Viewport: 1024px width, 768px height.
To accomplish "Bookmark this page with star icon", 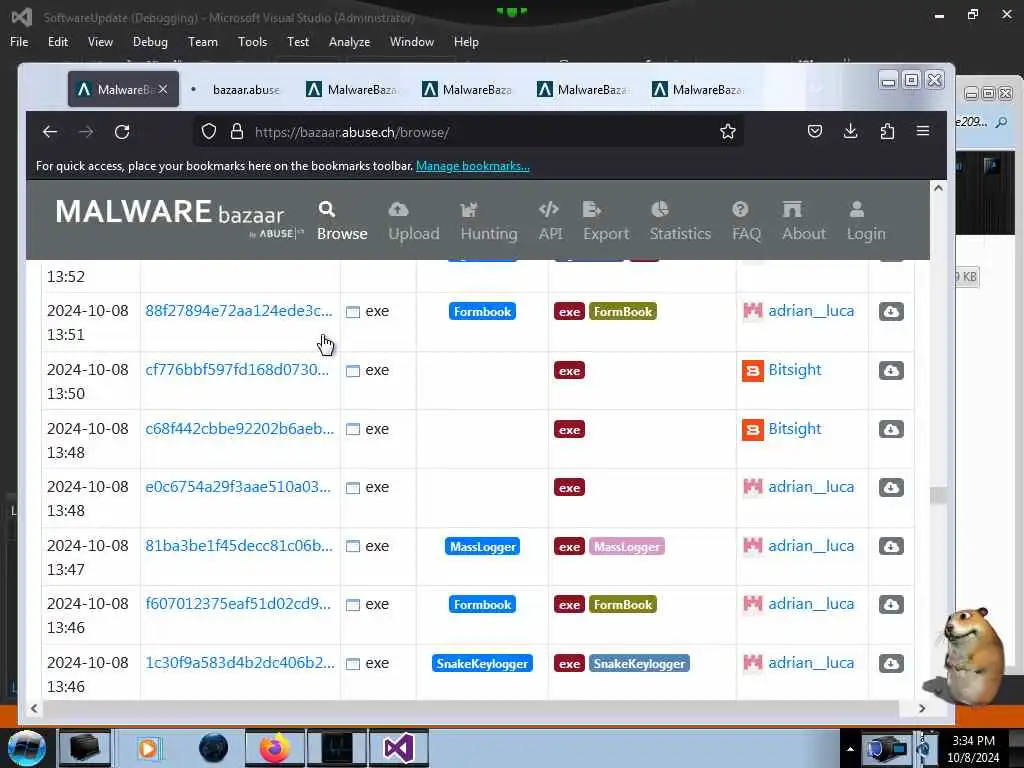I will tap(728, 132).
